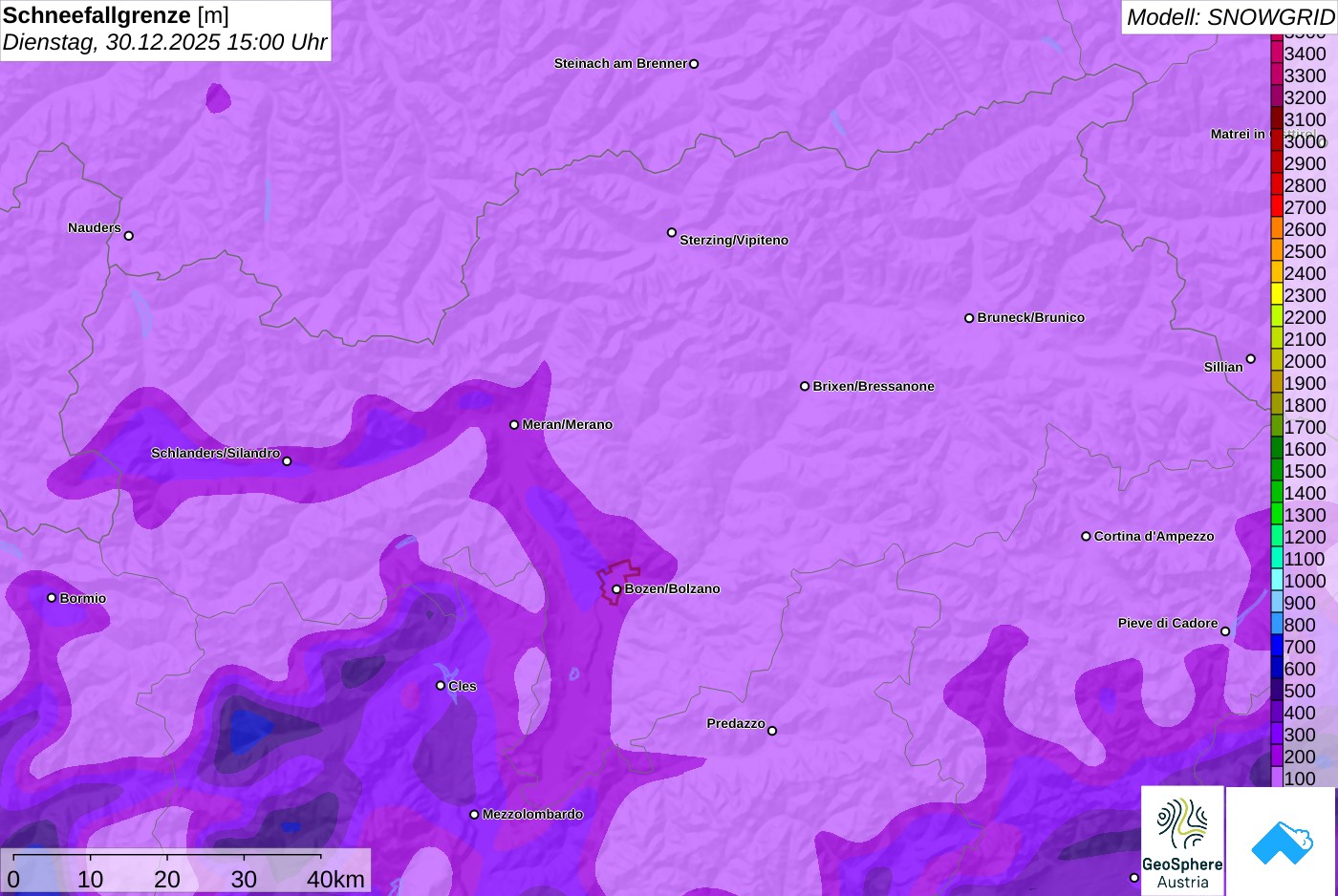Click the Mezzolombardo marker dot
Viewport: 1338px width, 896px height.
pyautogui.click(x=474, y=815)
